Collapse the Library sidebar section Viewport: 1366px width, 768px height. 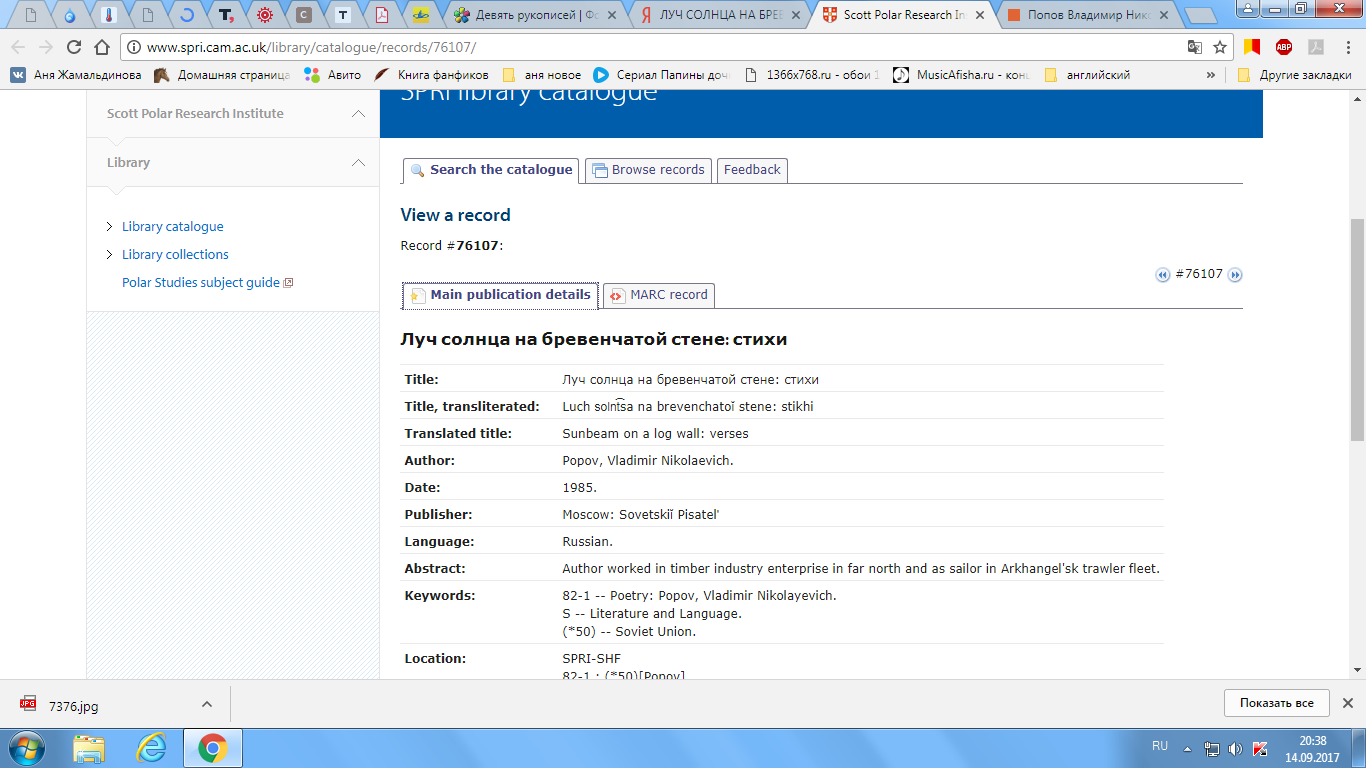358,162
